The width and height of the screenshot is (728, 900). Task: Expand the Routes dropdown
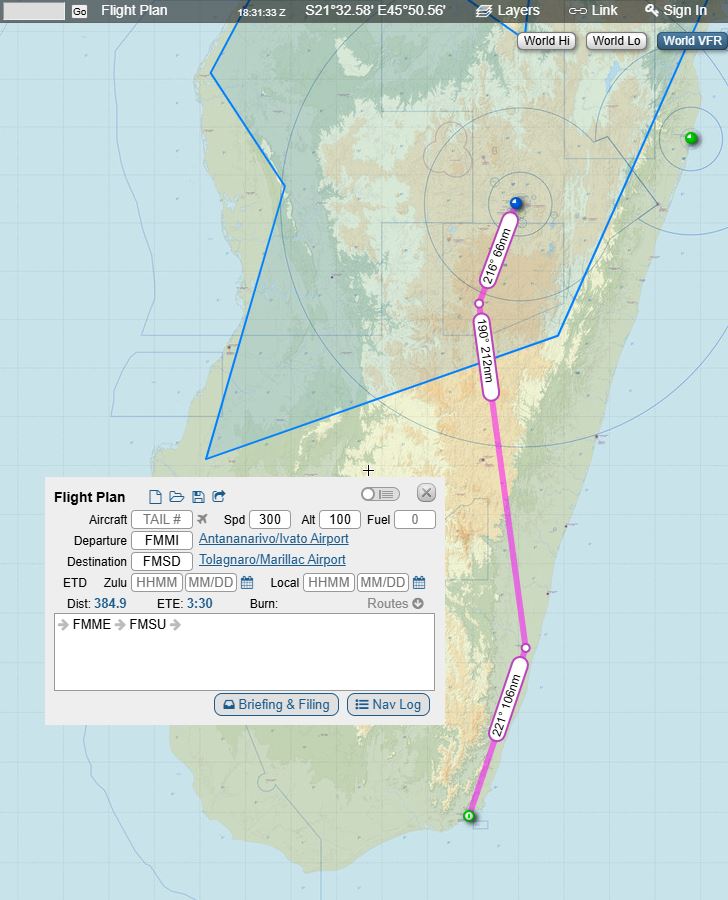pyautogui.click(x=395, y=604)
